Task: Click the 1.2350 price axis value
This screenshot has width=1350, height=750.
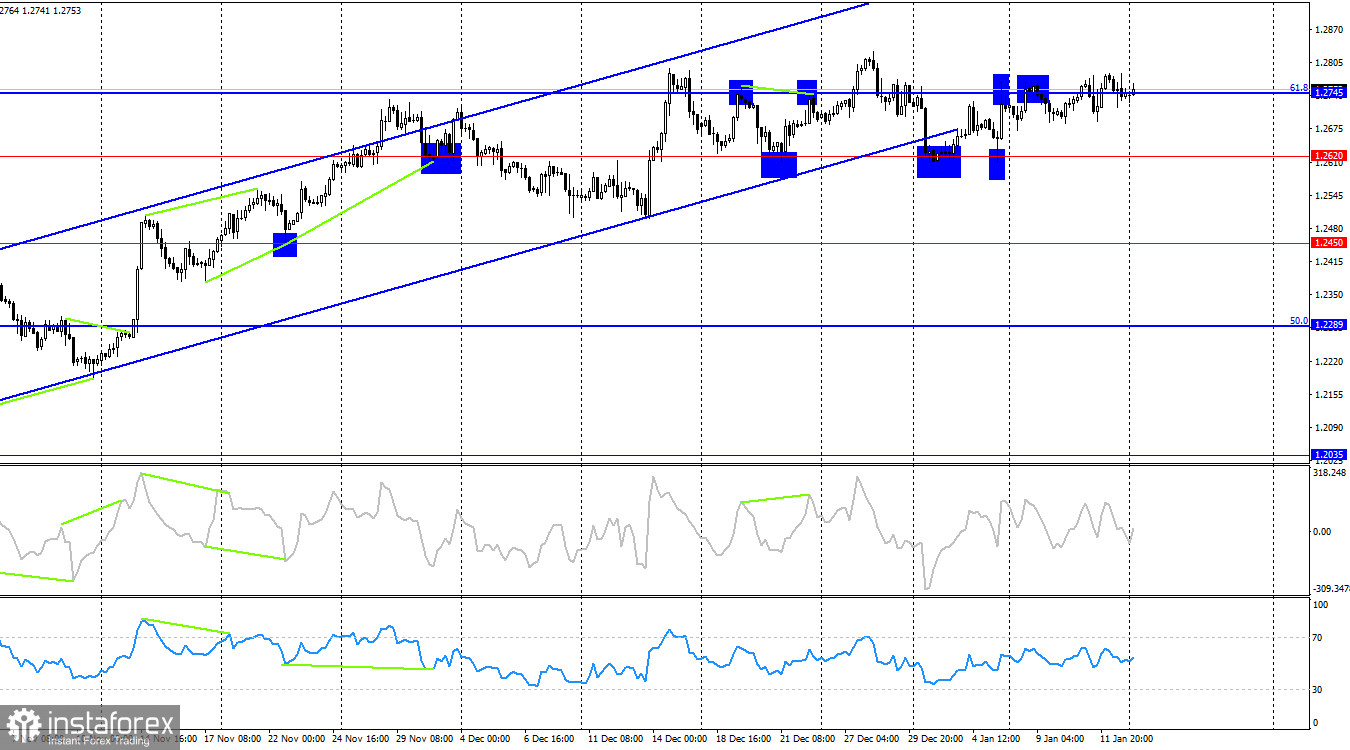Action: [x=1329, y=295]
